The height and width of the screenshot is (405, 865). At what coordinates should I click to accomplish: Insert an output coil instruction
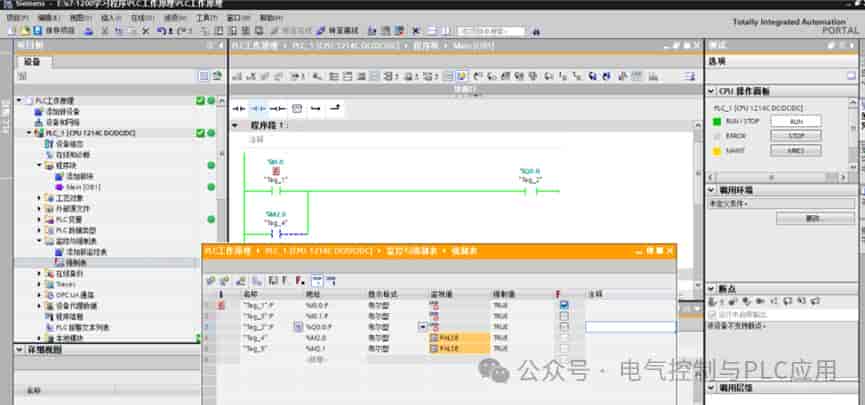277,109
